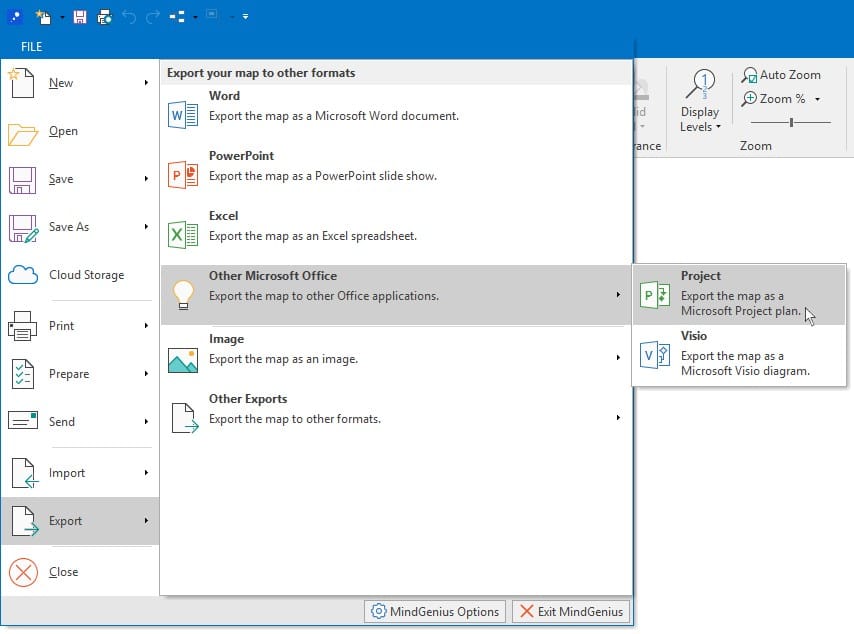Screen dimensions: 854x634
Task: Click the Save floppy disk toolbar icon
Action: [x=80, y=17]
